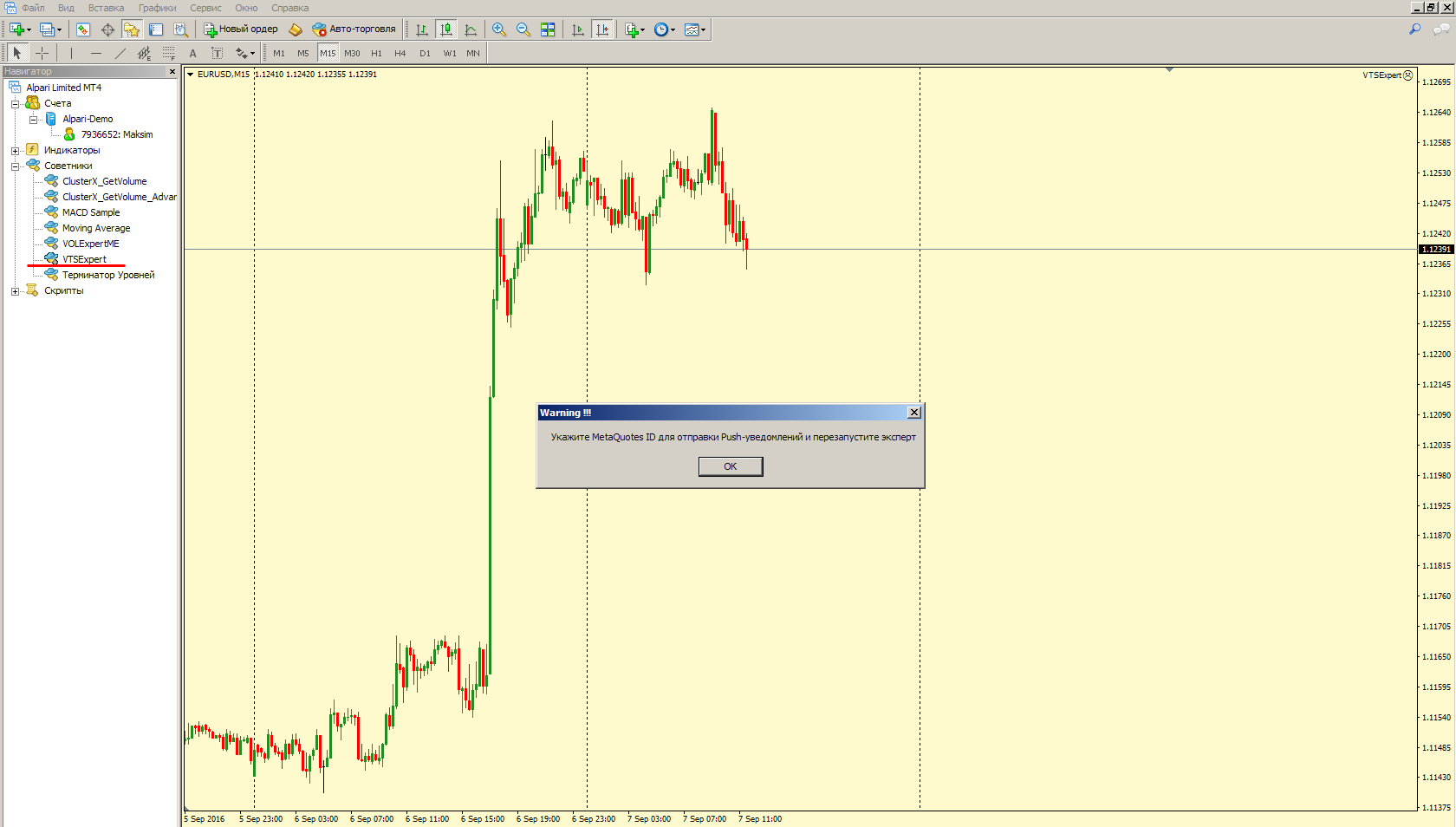Screen dimensions: 1456x827
Task: Switch chart to line chart
Action: coord(471,29)
